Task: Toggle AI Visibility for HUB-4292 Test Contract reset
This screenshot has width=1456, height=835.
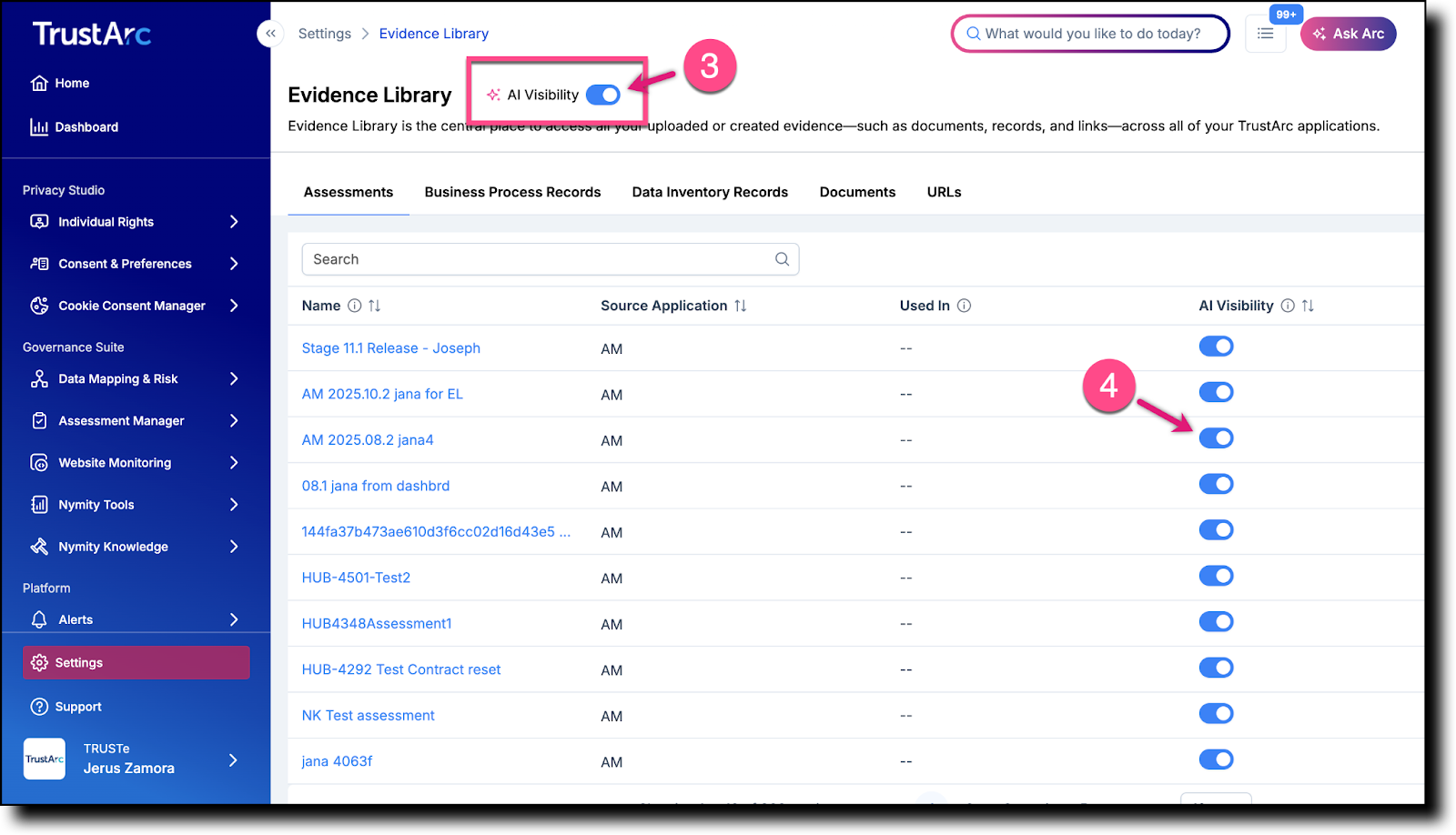Action: tap(1216, 668)
